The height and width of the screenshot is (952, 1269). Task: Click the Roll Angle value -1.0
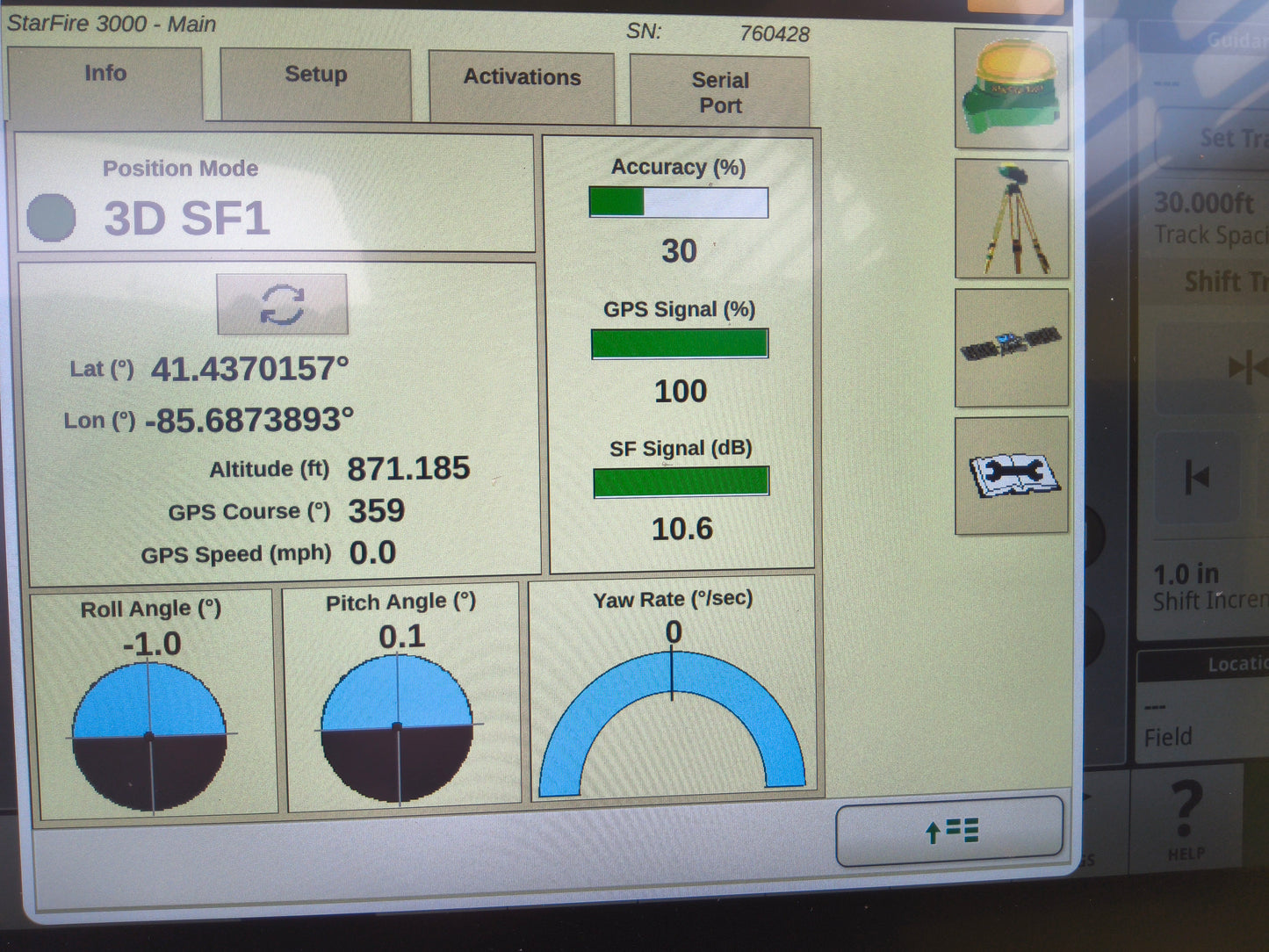(152, 644)
